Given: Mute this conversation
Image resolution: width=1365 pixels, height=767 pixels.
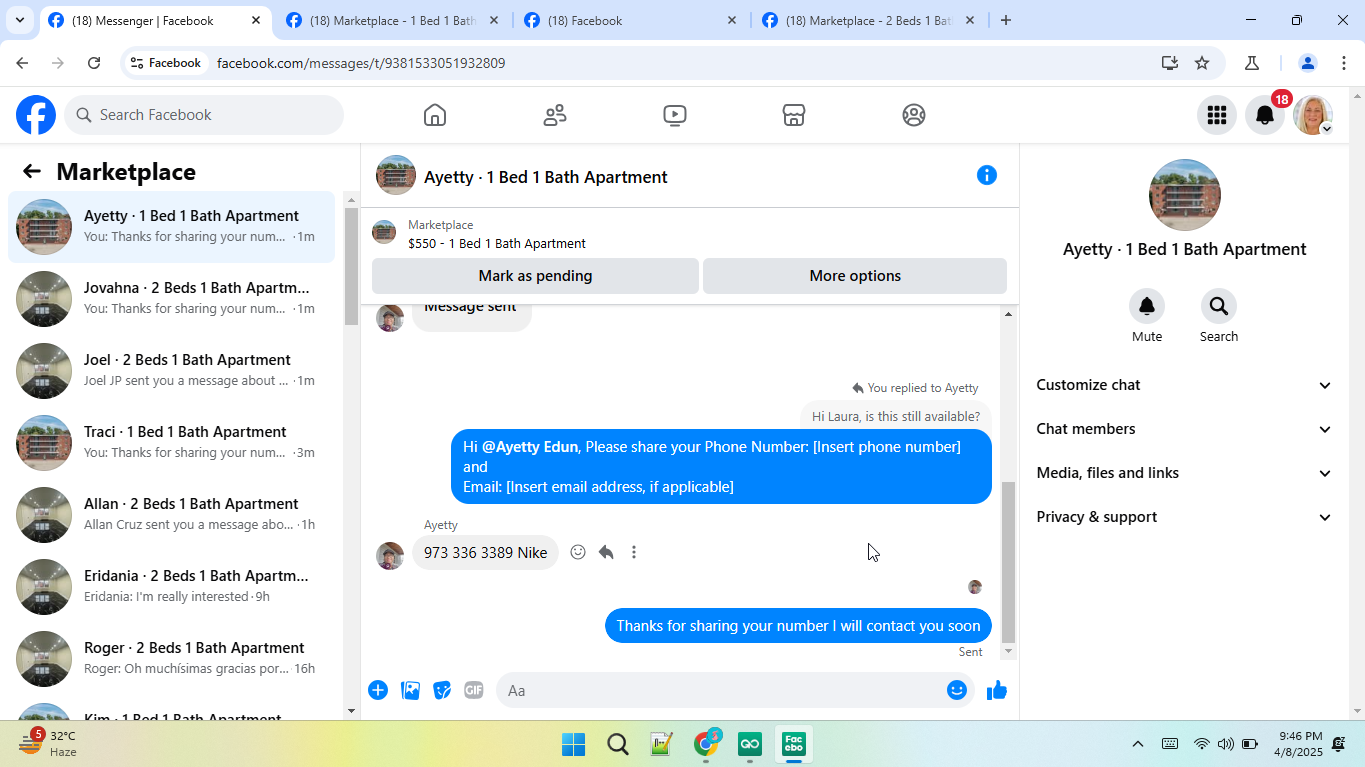Looking at the screenshot, I should [1147, 306].
